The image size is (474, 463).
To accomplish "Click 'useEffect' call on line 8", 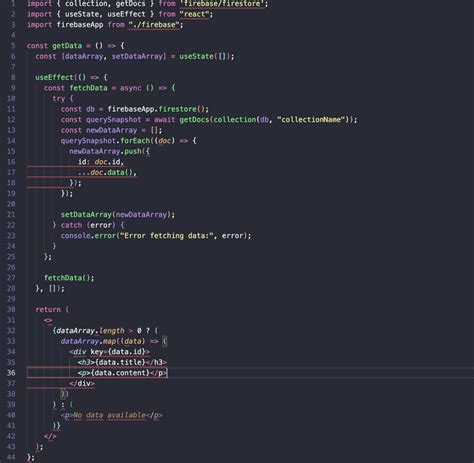I will pyautogui.click(x=54, y=77).
